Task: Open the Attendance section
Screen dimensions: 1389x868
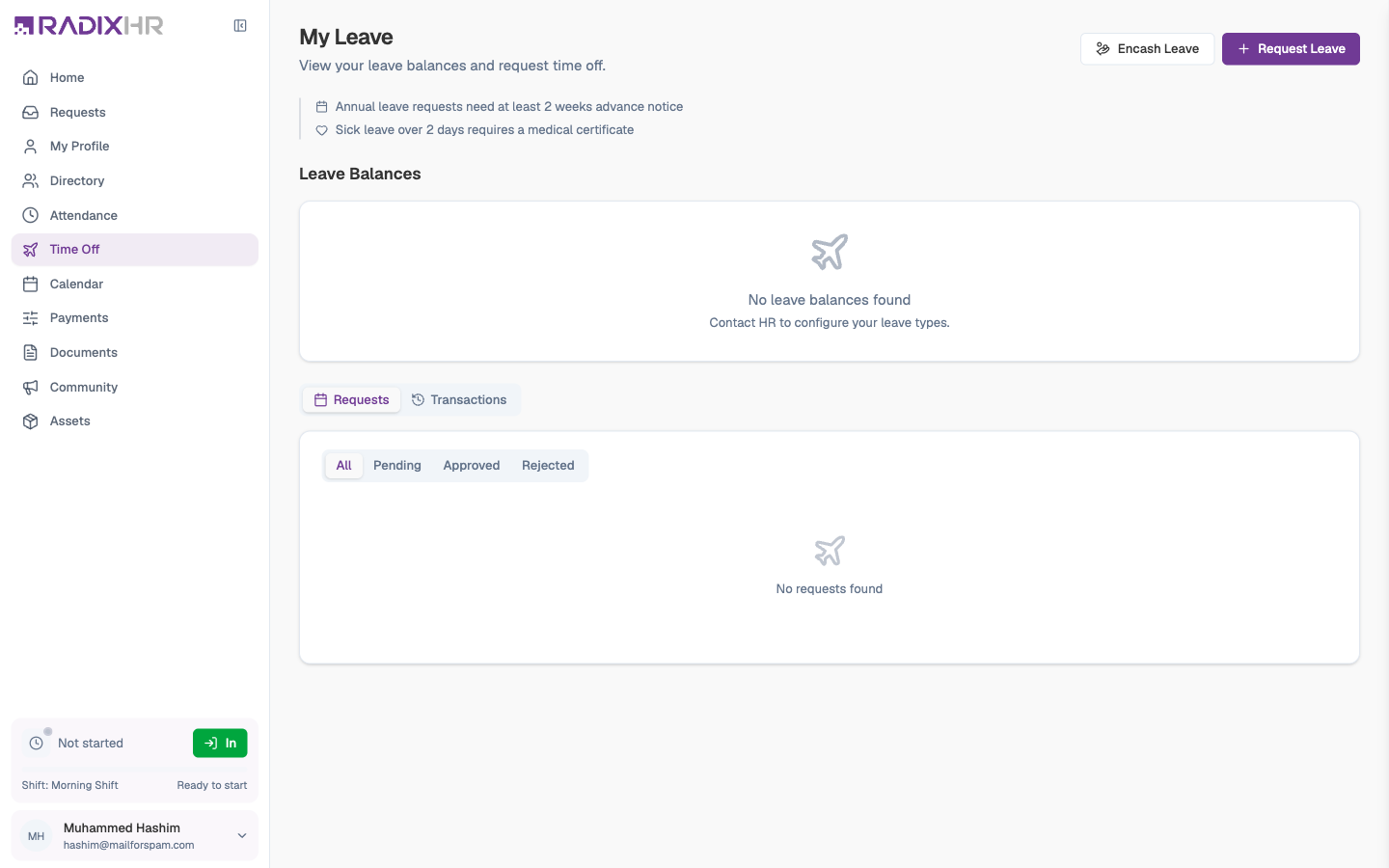Action: (x=135, y=215)
